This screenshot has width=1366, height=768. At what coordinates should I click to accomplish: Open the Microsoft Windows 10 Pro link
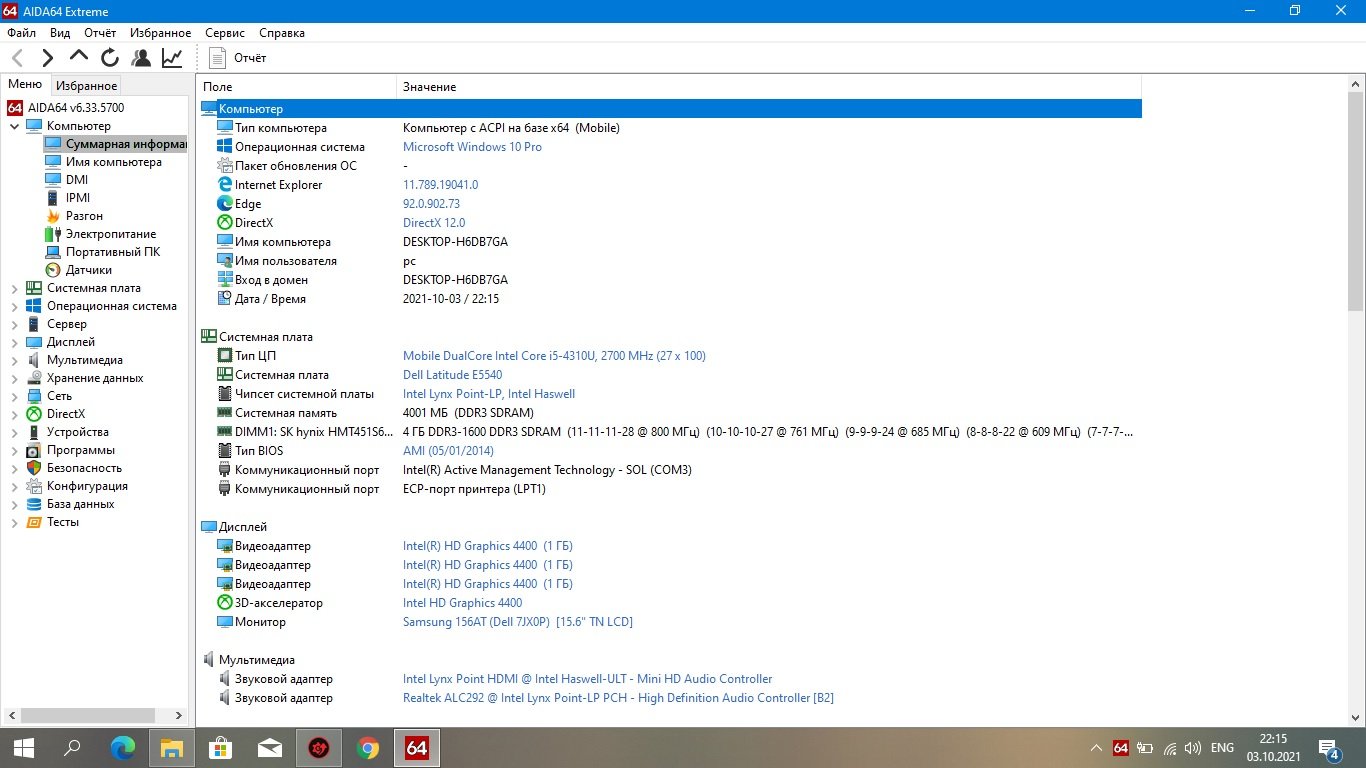472,147
